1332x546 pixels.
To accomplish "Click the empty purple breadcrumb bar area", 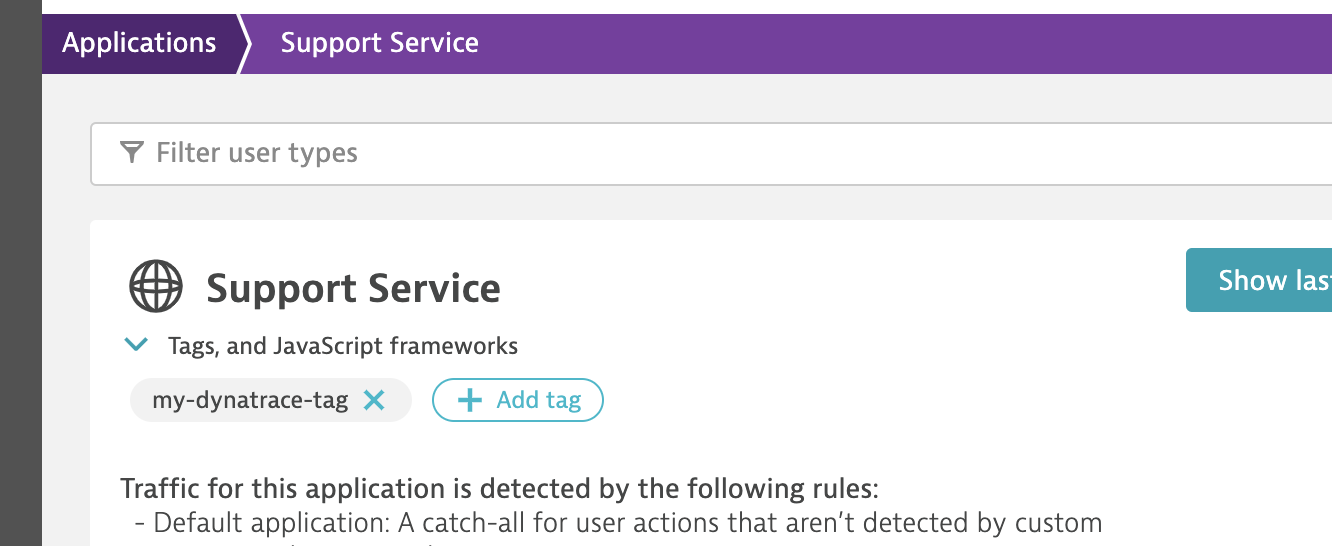I will 900,43.
